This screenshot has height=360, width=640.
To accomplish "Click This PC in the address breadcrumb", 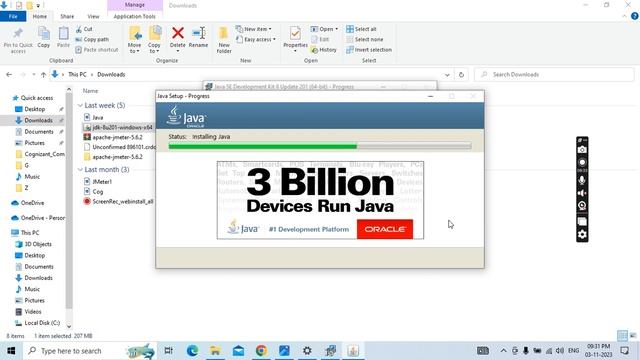I will (x=77, y=75).
